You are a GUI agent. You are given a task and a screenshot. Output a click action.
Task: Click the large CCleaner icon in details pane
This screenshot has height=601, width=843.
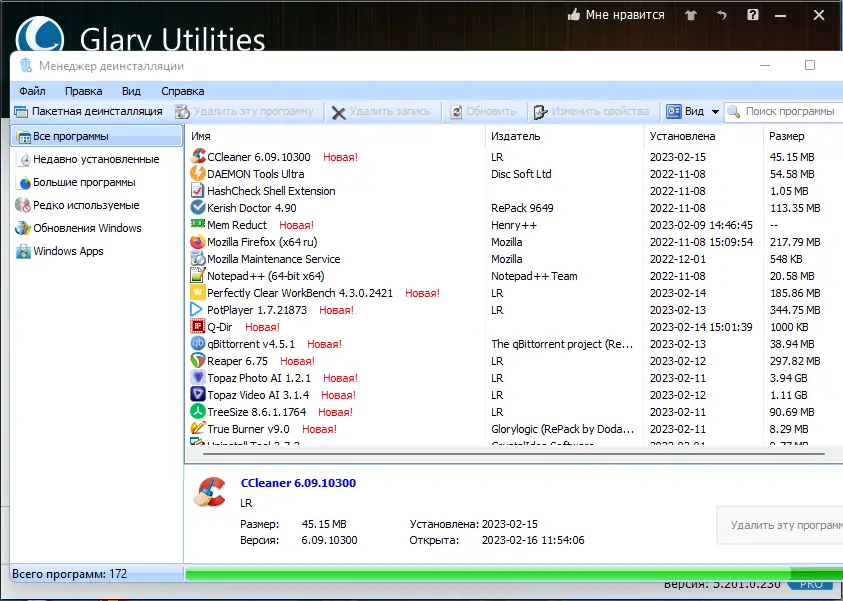pyautogui.click(x=210, y=492)
